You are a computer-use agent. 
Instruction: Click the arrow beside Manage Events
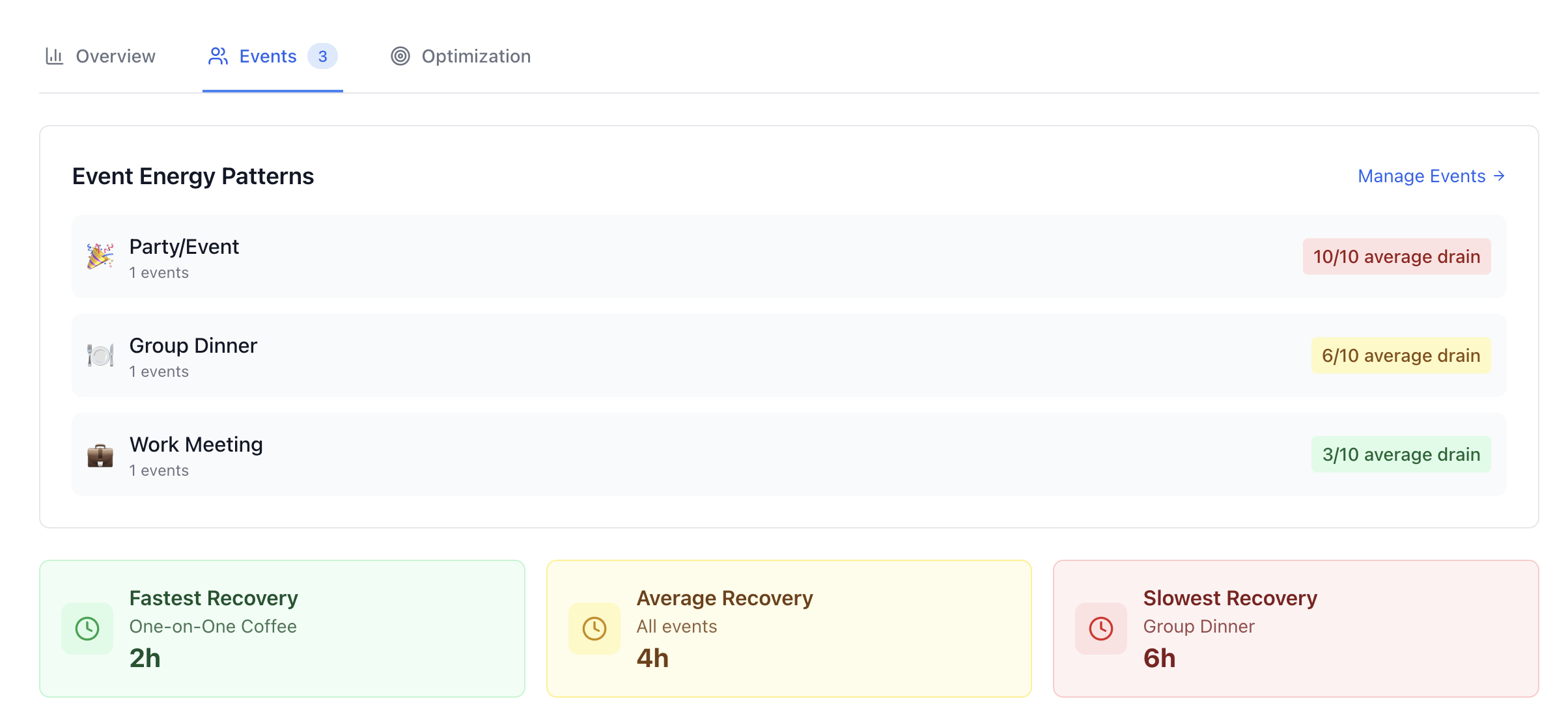(x=1499, y=176)
